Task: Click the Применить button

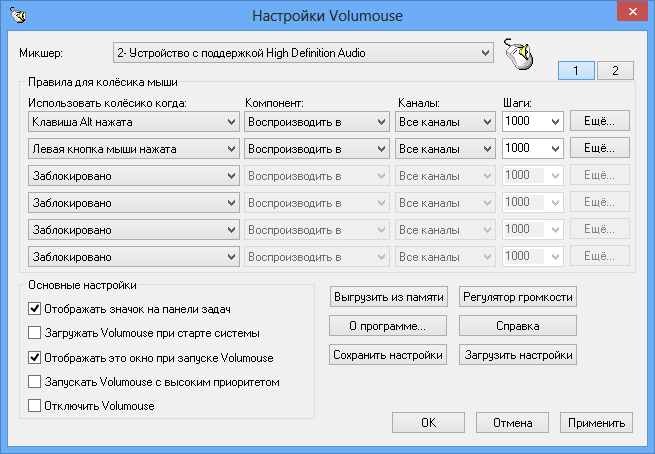Action: (596, 423)
